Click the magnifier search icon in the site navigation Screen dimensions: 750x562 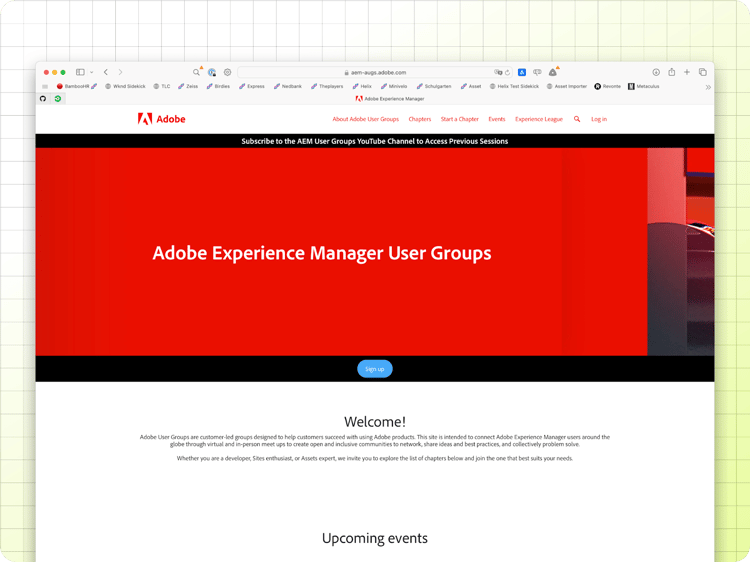tap(577, 119)
